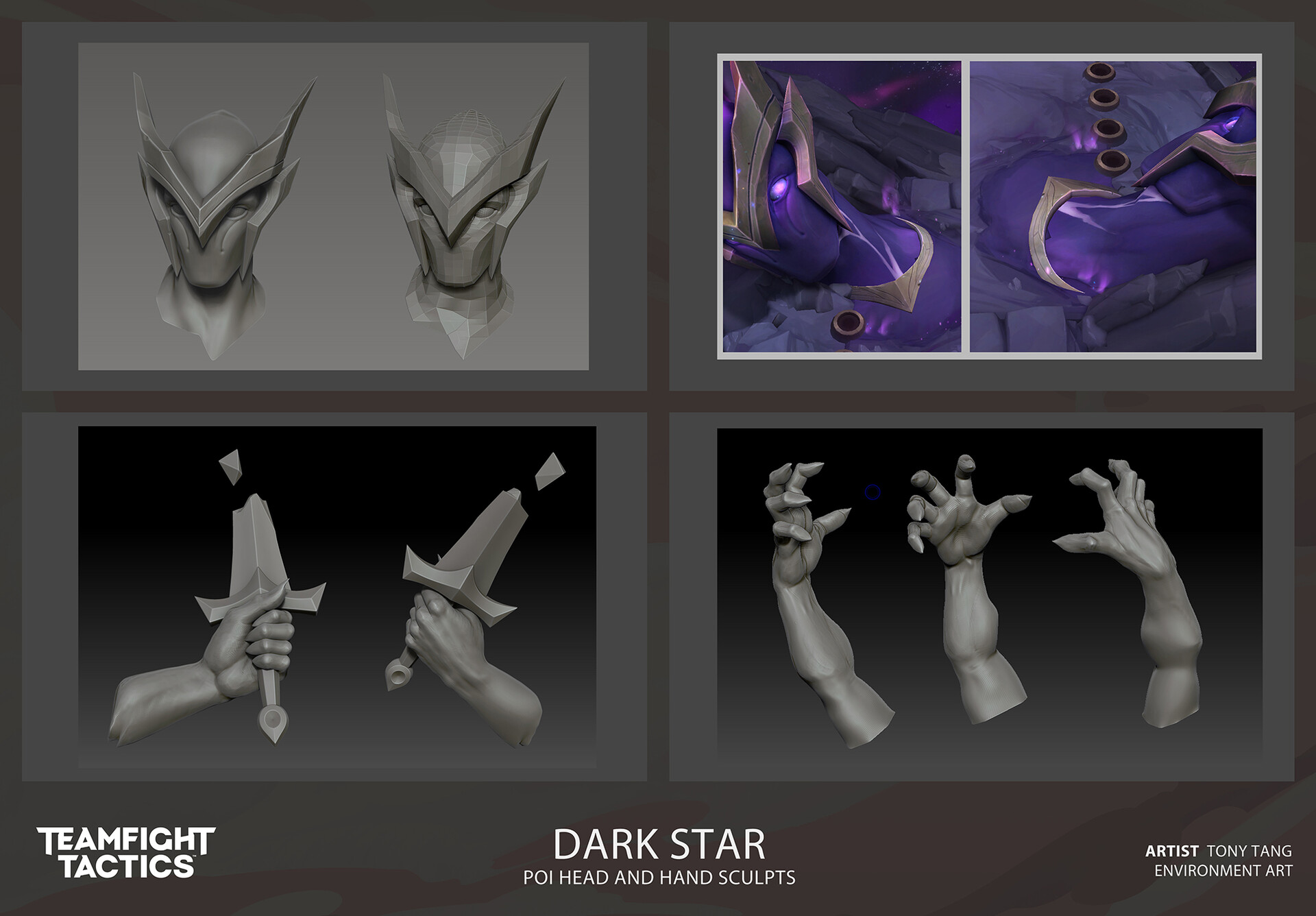Click the Teamfight Tactics logo

(126, 853)
